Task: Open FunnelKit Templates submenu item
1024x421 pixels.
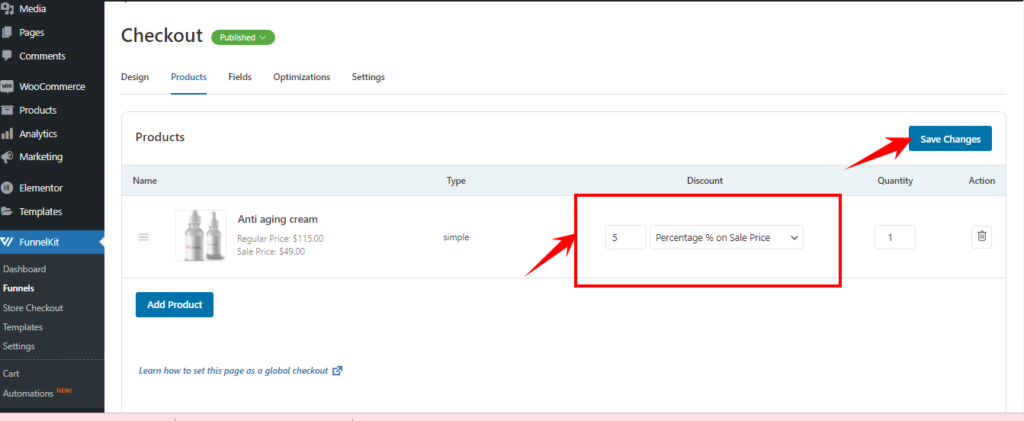Action: [x=23, y=327]
